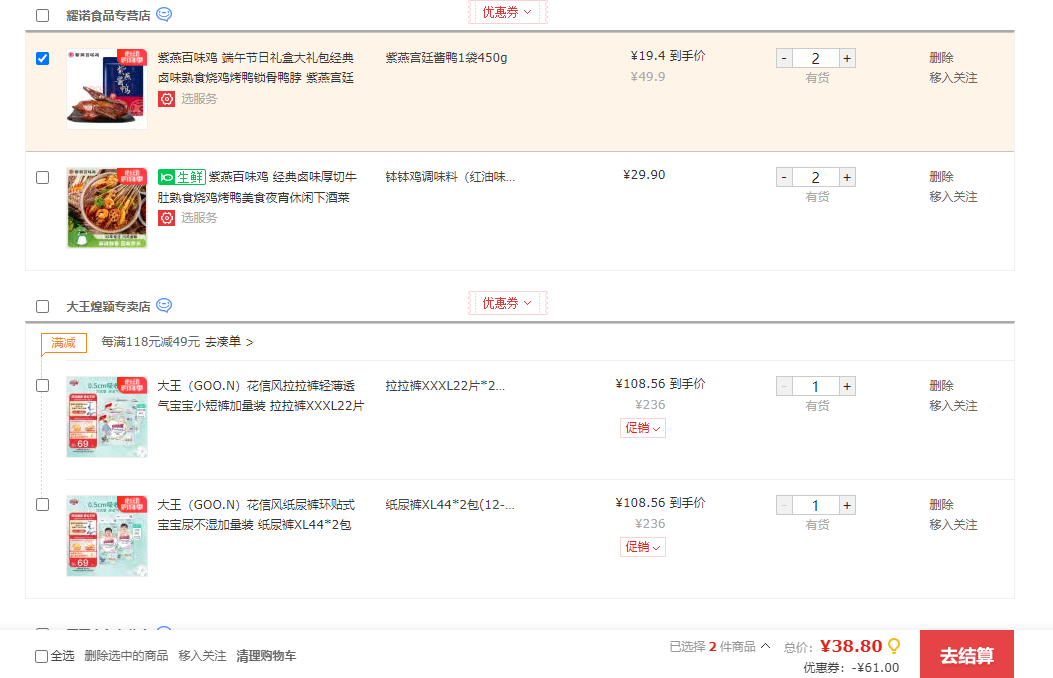Screen dimensions: 1053x678
Task: Expand 优惠券 dropdown for 大王煌颖专卖店
Action: click(x=508, y=303)
